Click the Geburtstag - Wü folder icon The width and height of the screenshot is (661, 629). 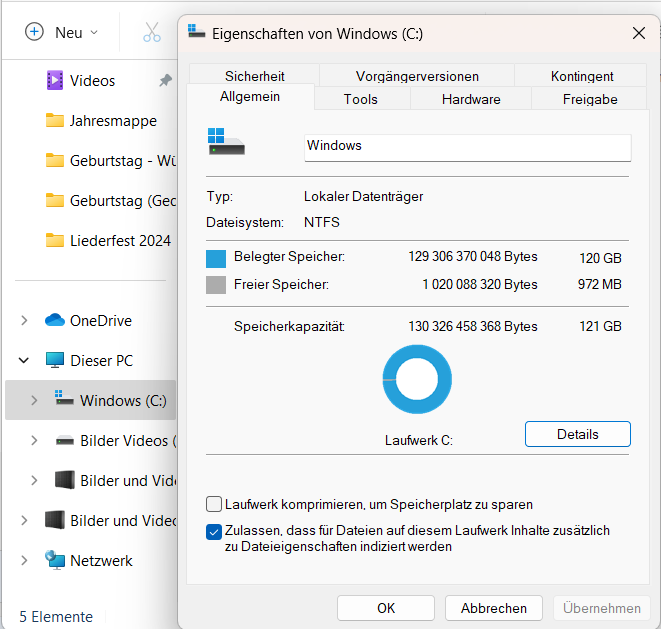[x=55, y=160]
